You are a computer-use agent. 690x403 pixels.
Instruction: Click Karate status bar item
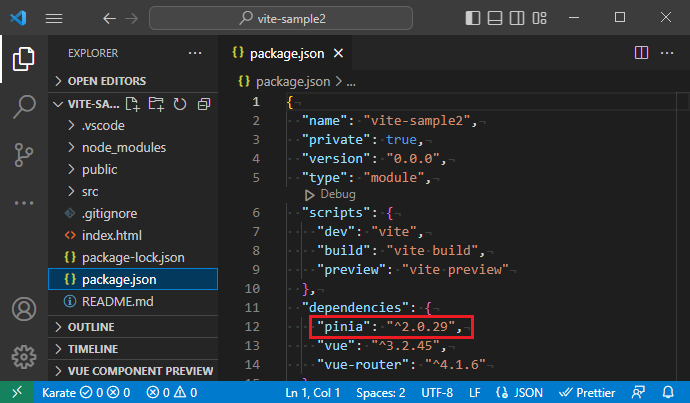pyautogui.click(x=86, y=392)
